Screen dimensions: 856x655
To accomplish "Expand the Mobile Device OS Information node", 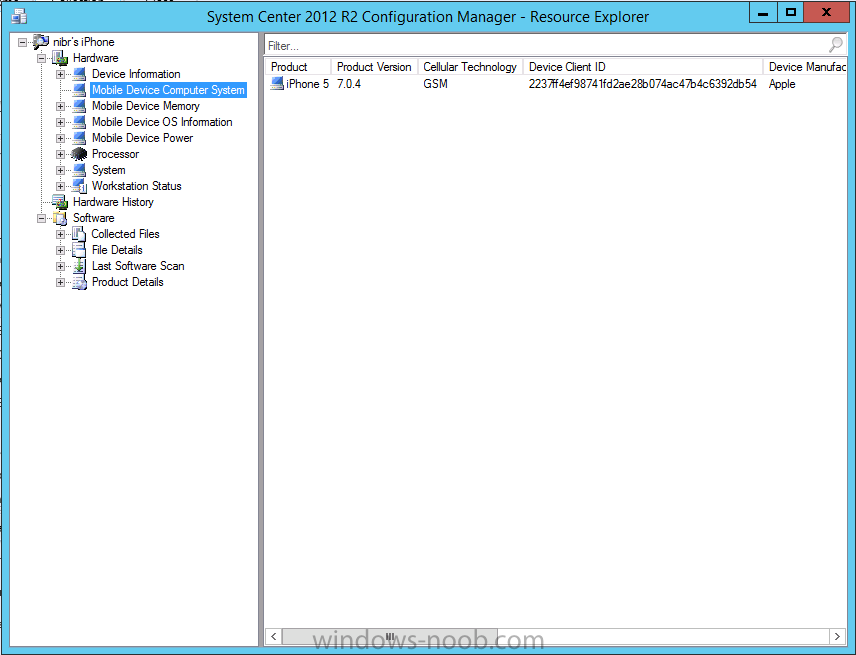I will click(x=61, y=122).
